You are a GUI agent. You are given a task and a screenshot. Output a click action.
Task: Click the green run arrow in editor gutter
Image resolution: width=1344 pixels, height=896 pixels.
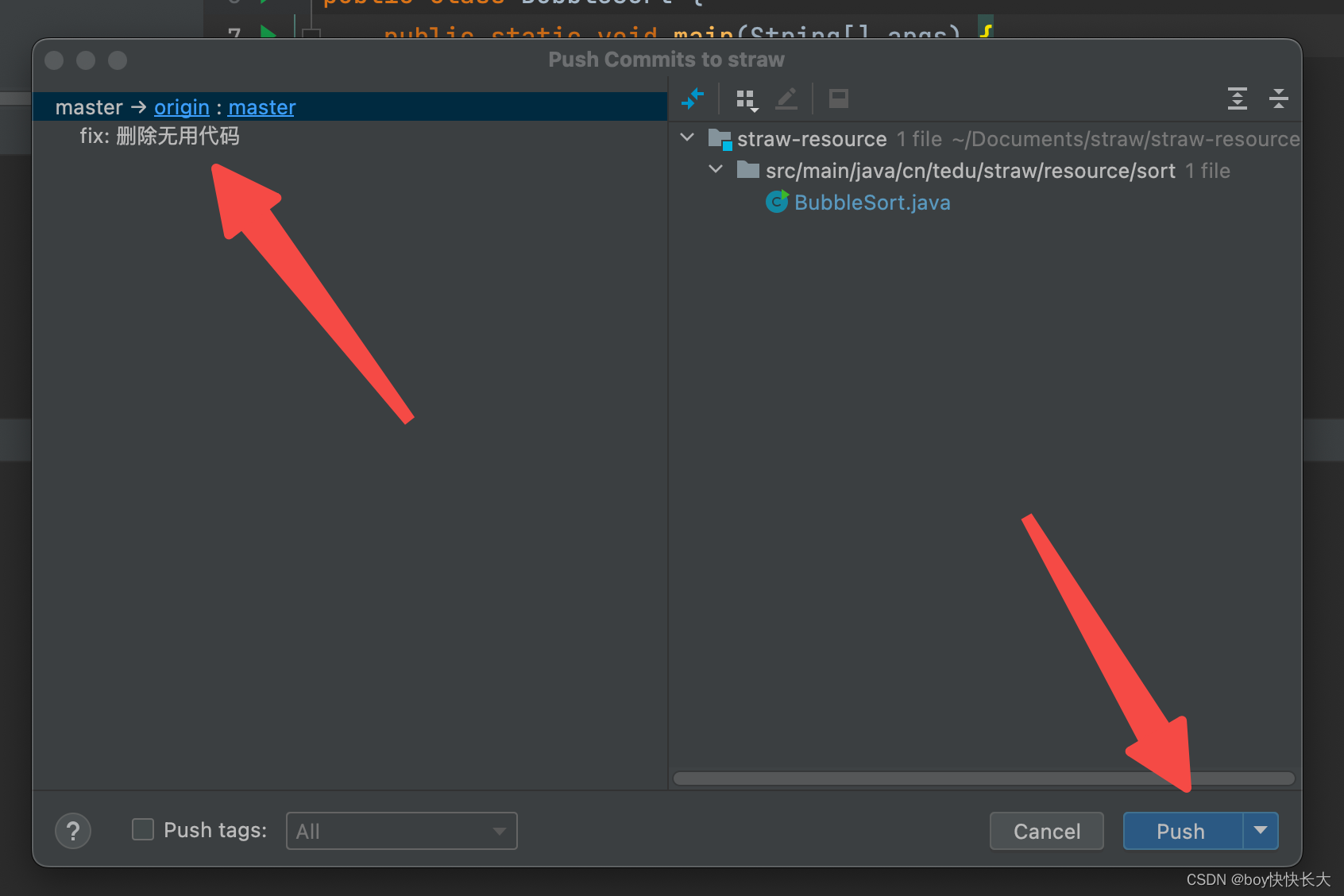tap(268, 34)
